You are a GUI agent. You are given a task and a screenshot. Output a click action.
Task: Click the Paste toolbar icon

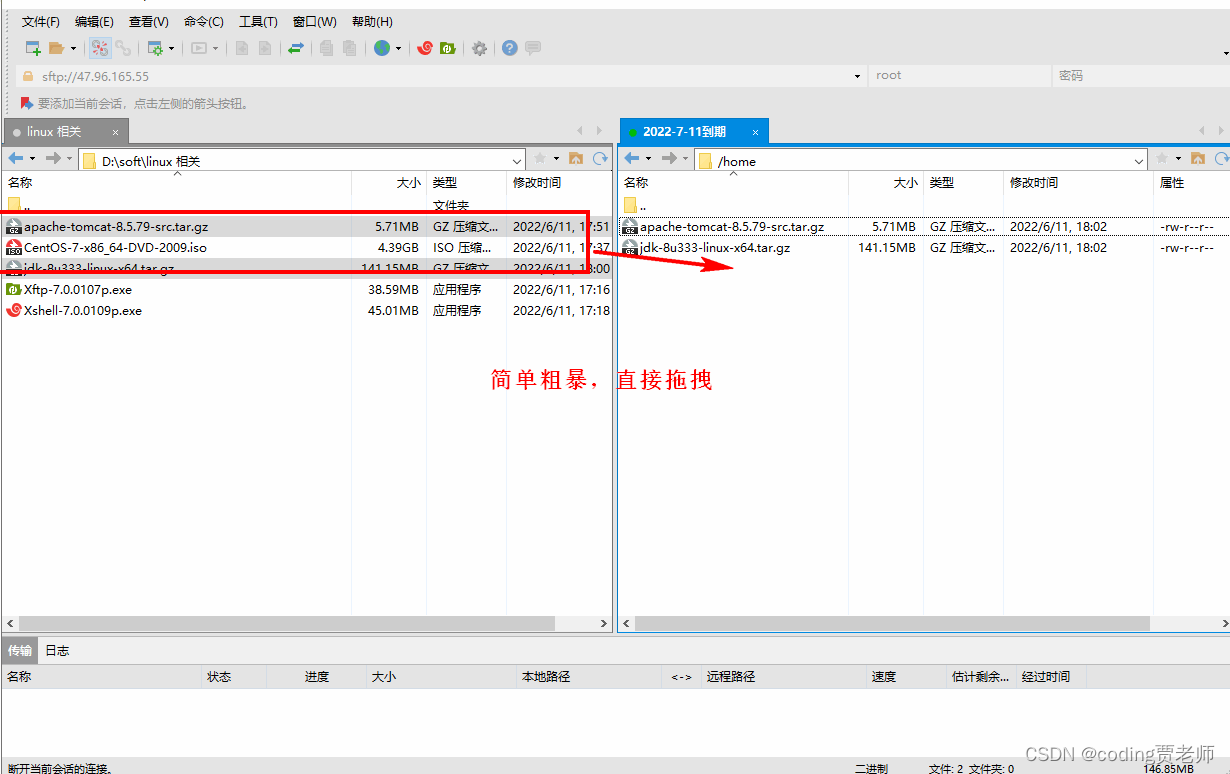click(349, 48)
